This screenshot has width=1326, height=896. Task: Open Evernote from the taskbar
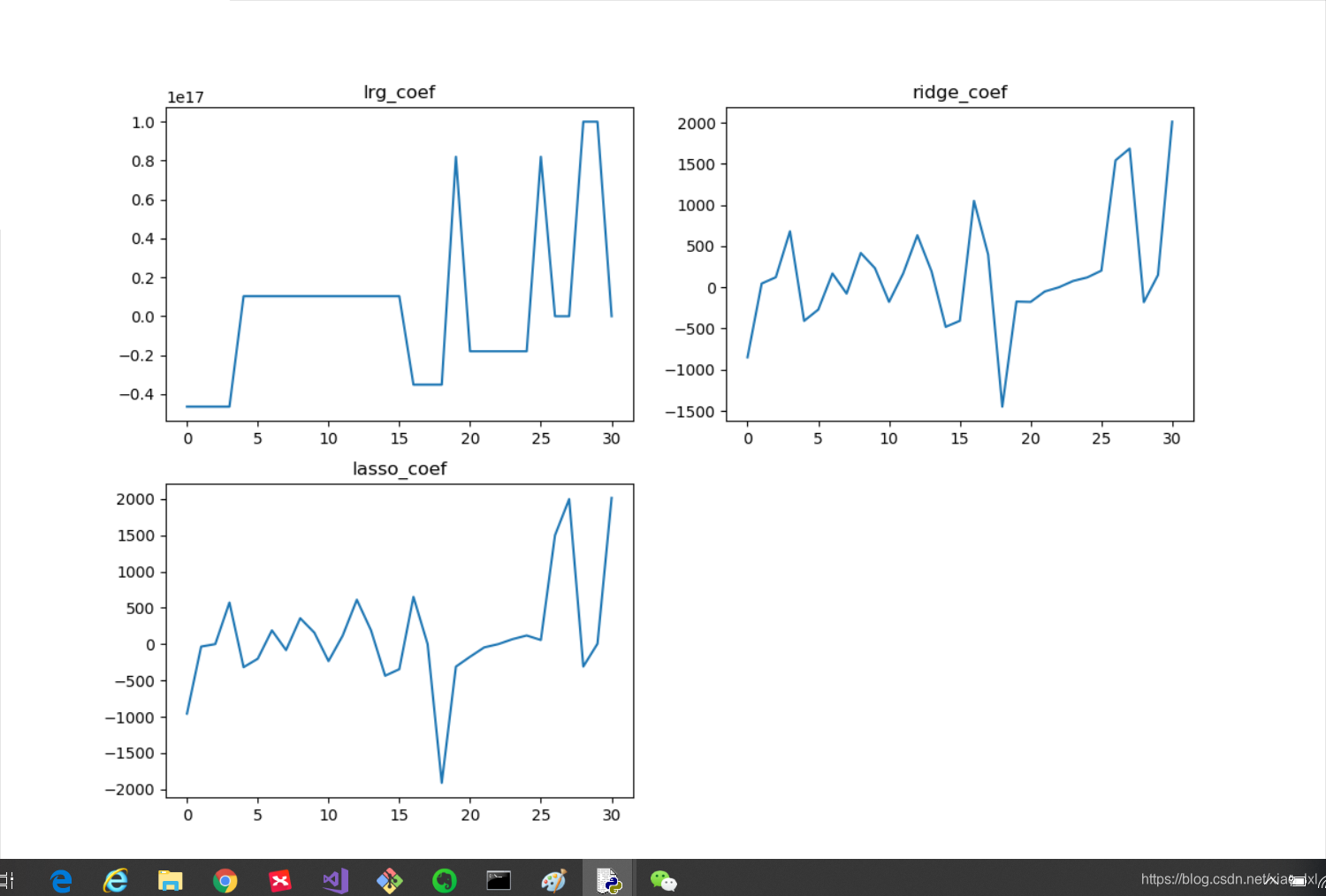point(445,880)
